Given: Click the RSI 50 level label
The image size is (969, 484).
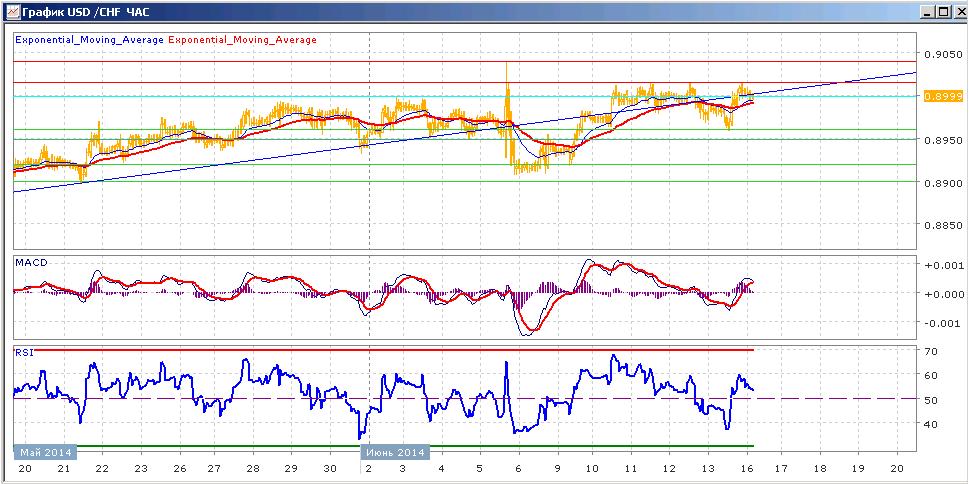Looking at the screenshot, I should coord(931,400).
